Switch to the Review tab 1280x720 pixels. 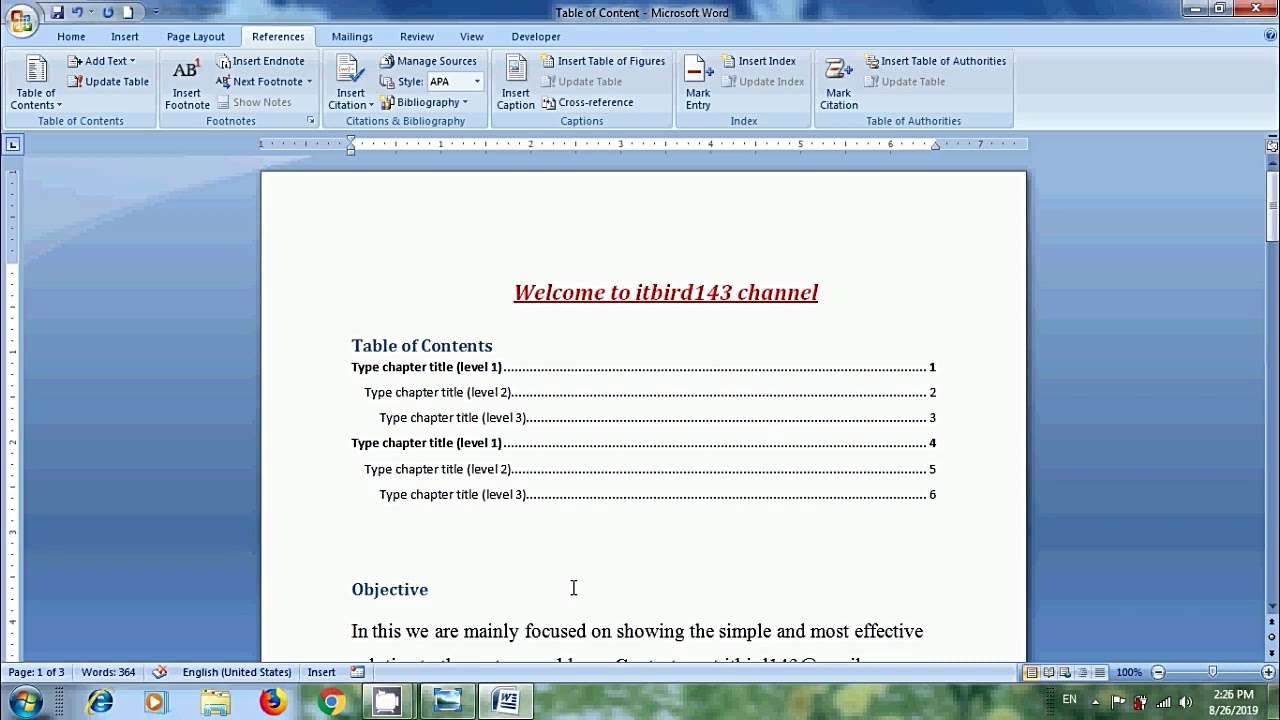coord(417,37)
